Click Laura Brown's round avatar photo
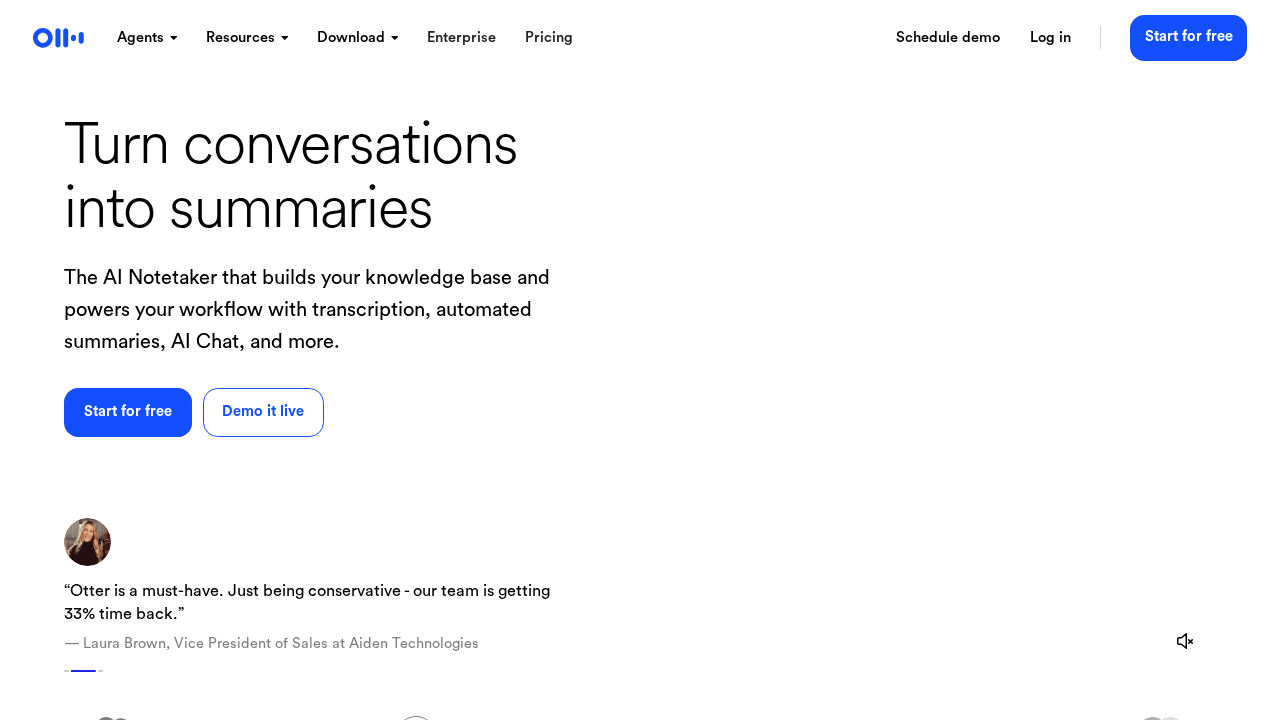 (x=87, y=542)
